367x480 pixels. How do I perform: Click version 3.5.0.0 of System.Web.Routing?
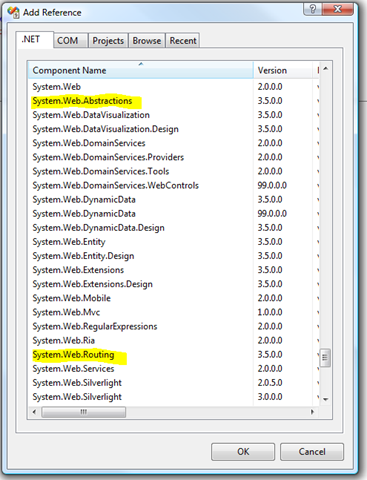(x=270, y=355)
